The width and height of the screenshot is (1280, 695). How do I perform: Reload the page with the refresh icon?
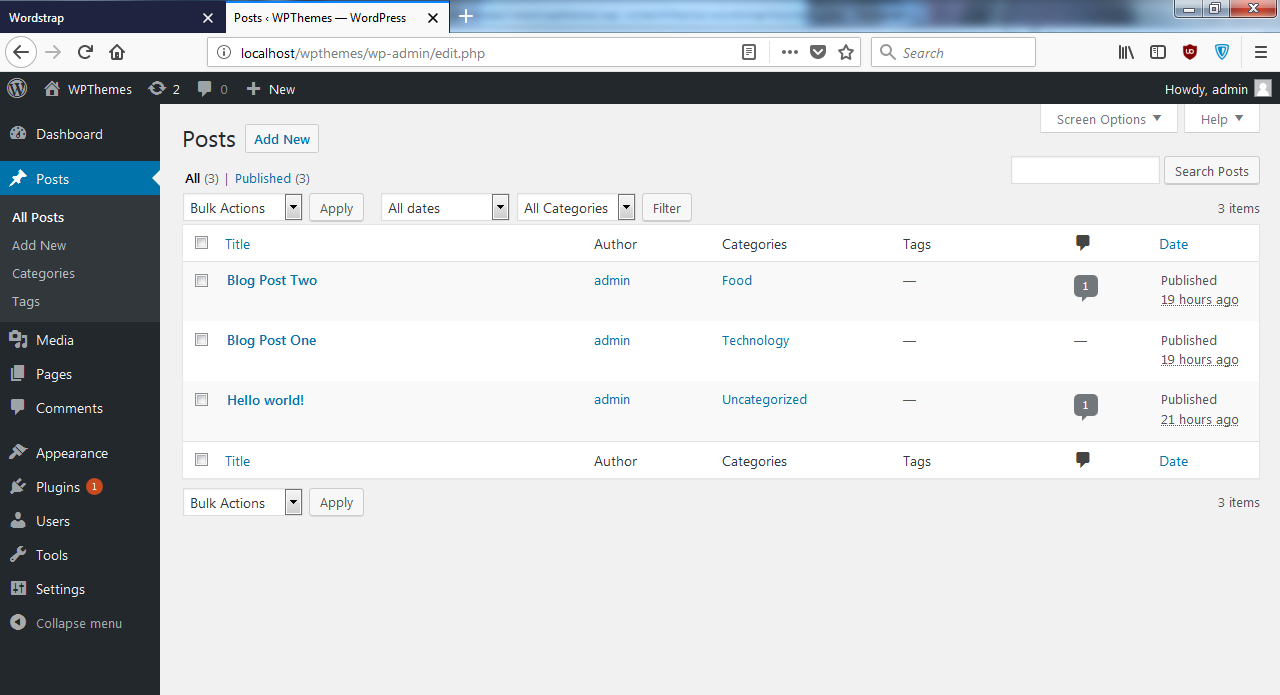[x=86, y=53]
